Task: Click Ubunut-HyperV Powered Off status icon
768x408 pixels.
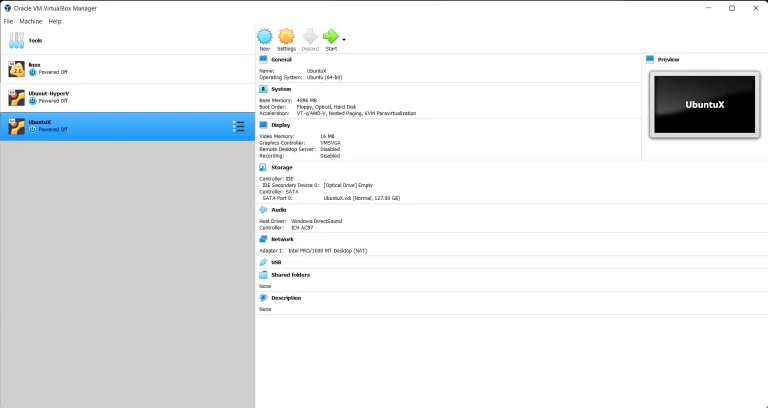Action: click(32, 101)
